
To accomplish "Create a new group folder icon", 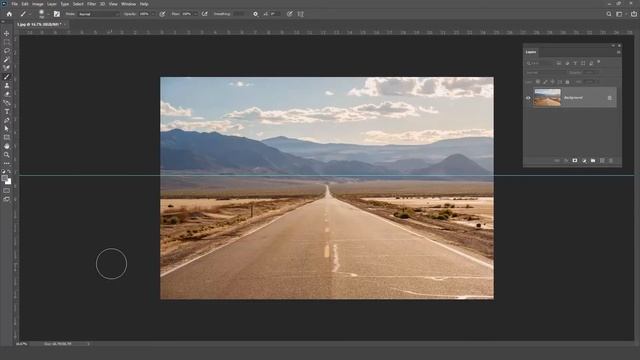I will [x=593, y=160].
